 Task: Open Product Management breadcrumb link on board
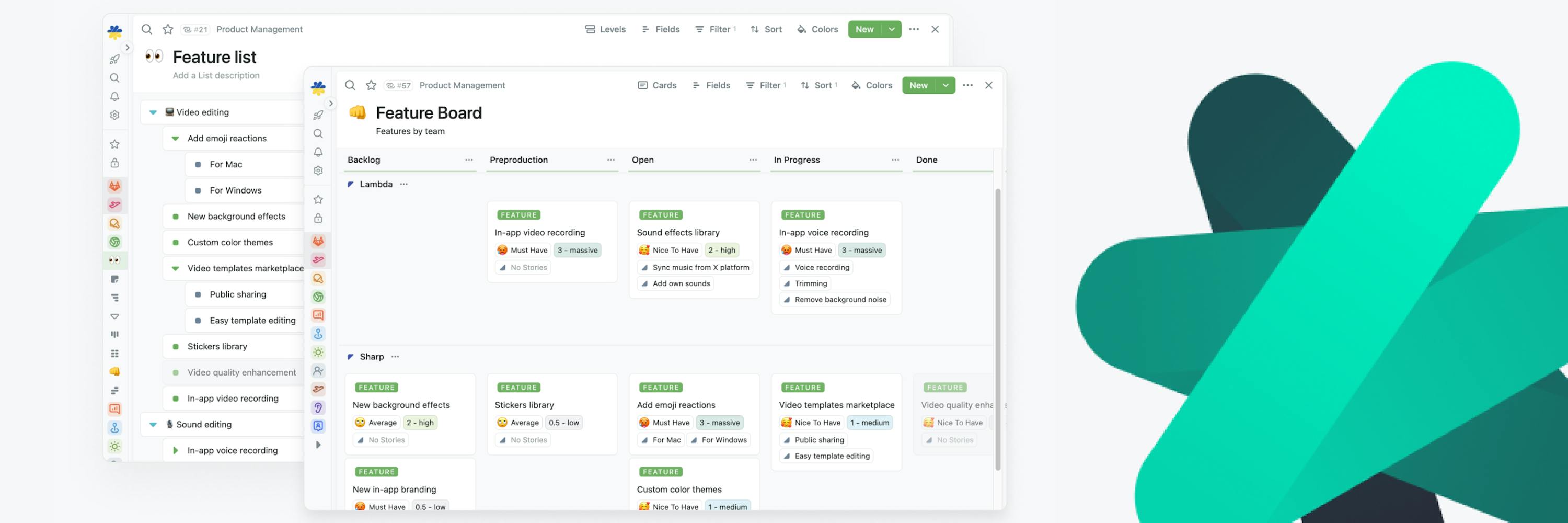point(462,85)
